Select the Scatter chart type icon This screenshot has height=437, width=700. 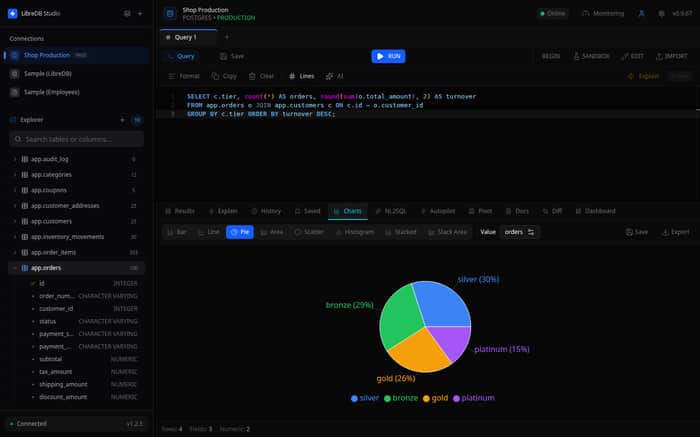(x=298, y=232)
